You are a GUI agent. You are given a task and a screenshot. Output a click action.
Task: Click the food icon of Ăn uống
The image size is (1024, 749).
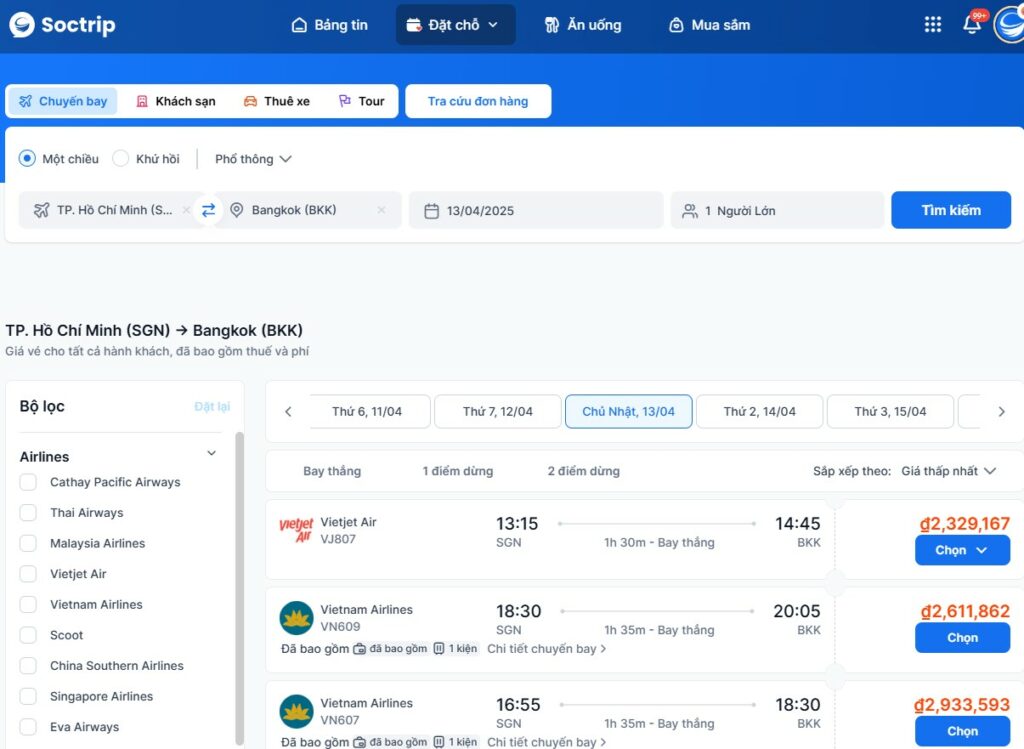552,25
